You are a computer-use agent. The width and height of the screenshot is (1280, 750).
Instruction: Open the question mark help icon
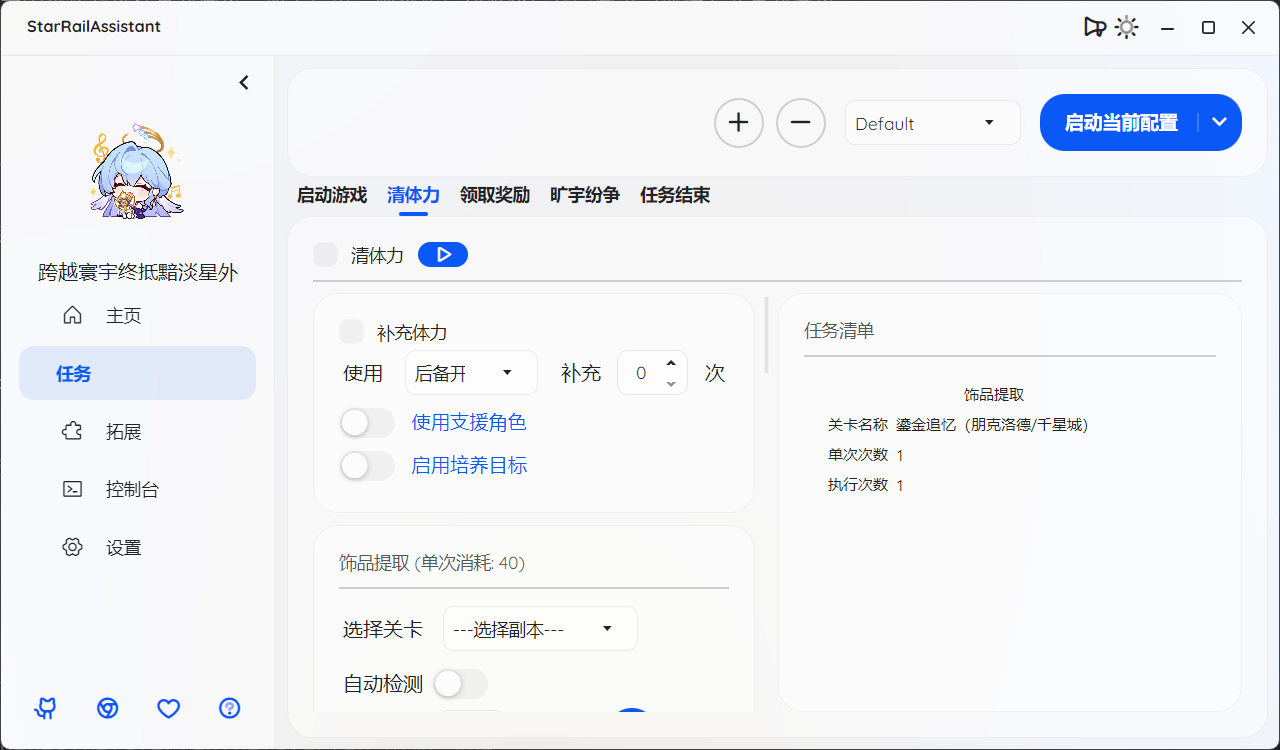tap(229, 708)
